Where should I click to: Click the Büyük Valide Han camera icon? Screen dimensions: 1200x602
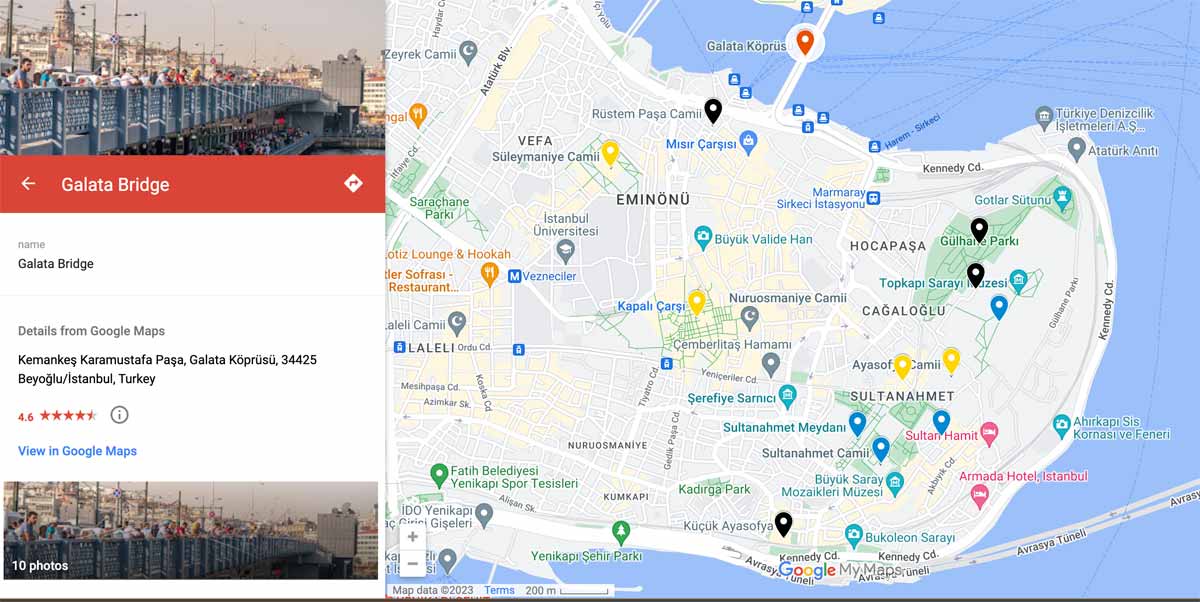pyautogui.click(x=703, y=238)
